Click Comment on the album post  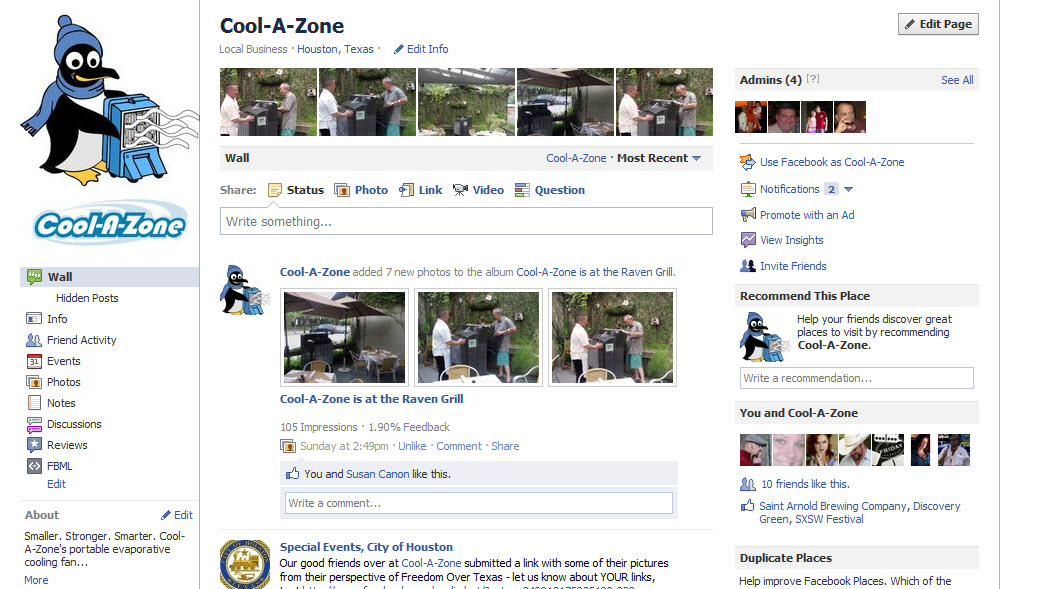tap(458, 446)
